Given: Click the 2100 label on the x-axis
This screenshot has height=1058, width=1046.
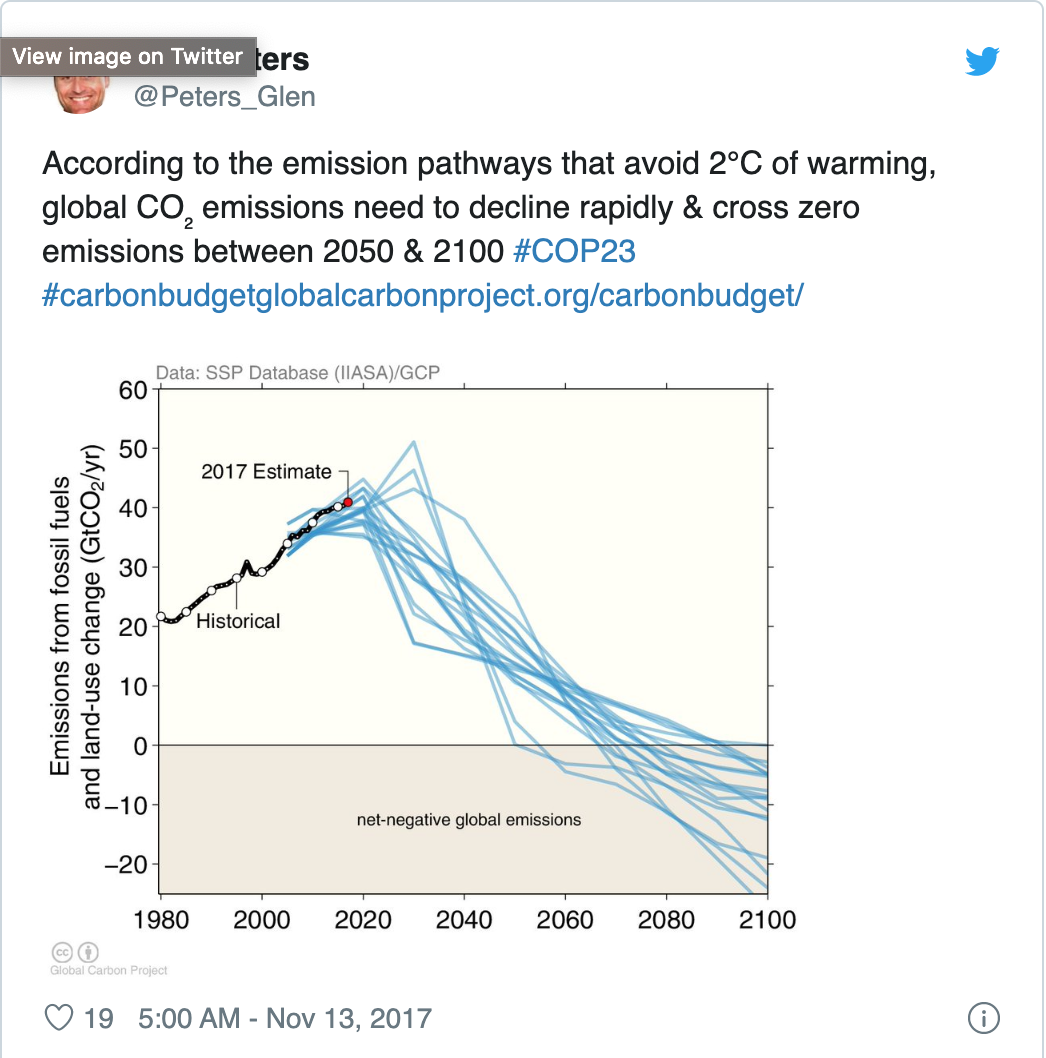Looking at the screenshot, I should tap(766, 919).
